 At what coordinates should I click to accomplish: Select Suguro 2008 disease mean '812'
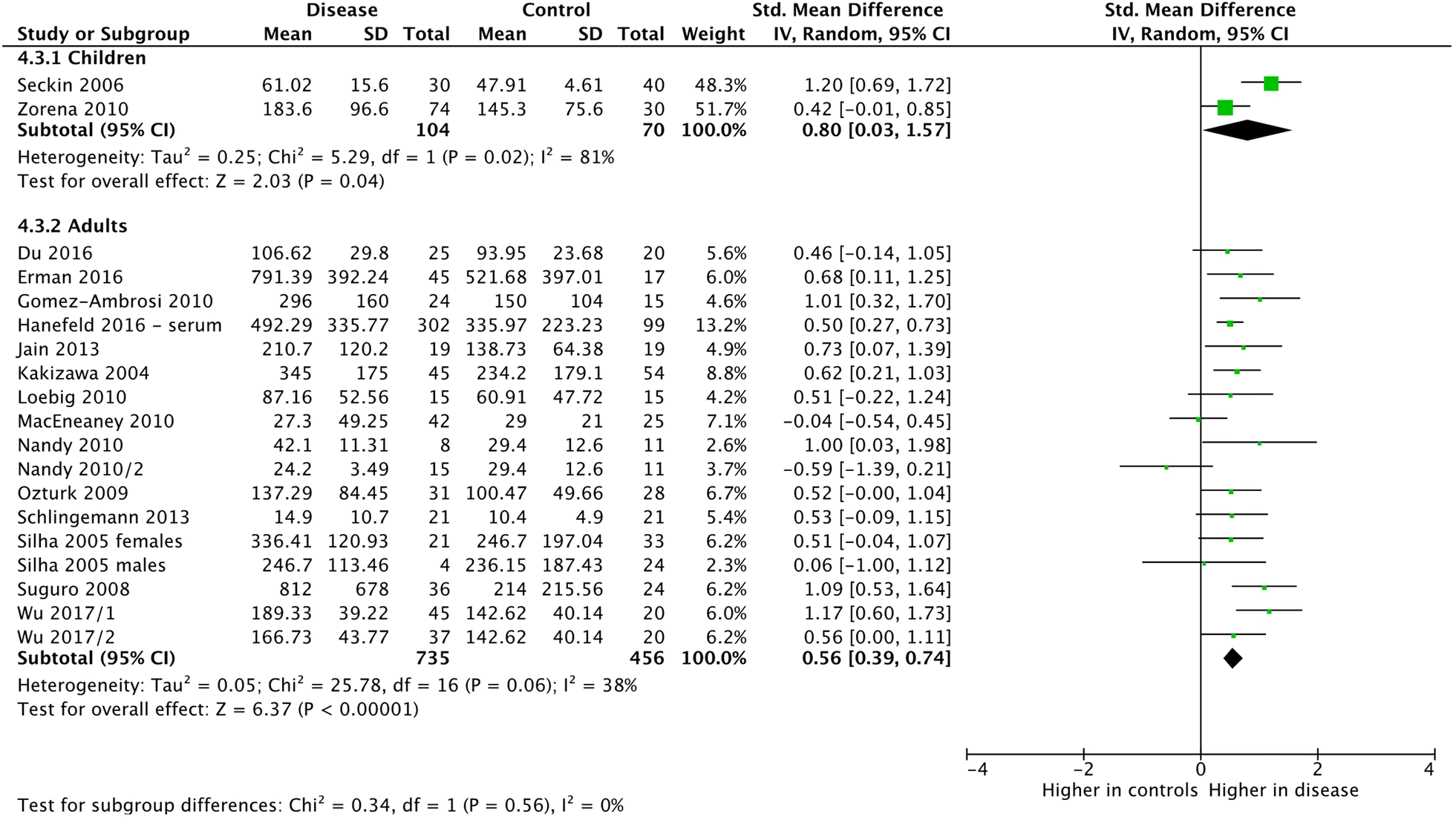coord(296,589)
